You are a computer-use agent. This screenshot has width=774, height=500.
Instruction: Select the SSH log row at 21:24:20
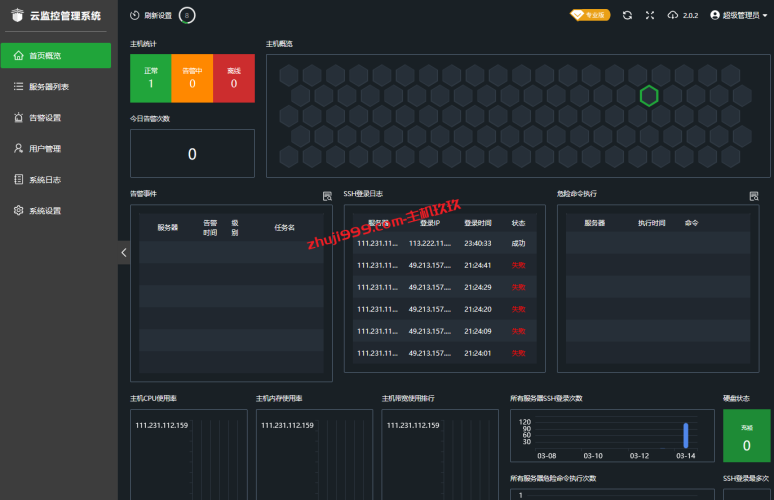(x=445, y=309)
